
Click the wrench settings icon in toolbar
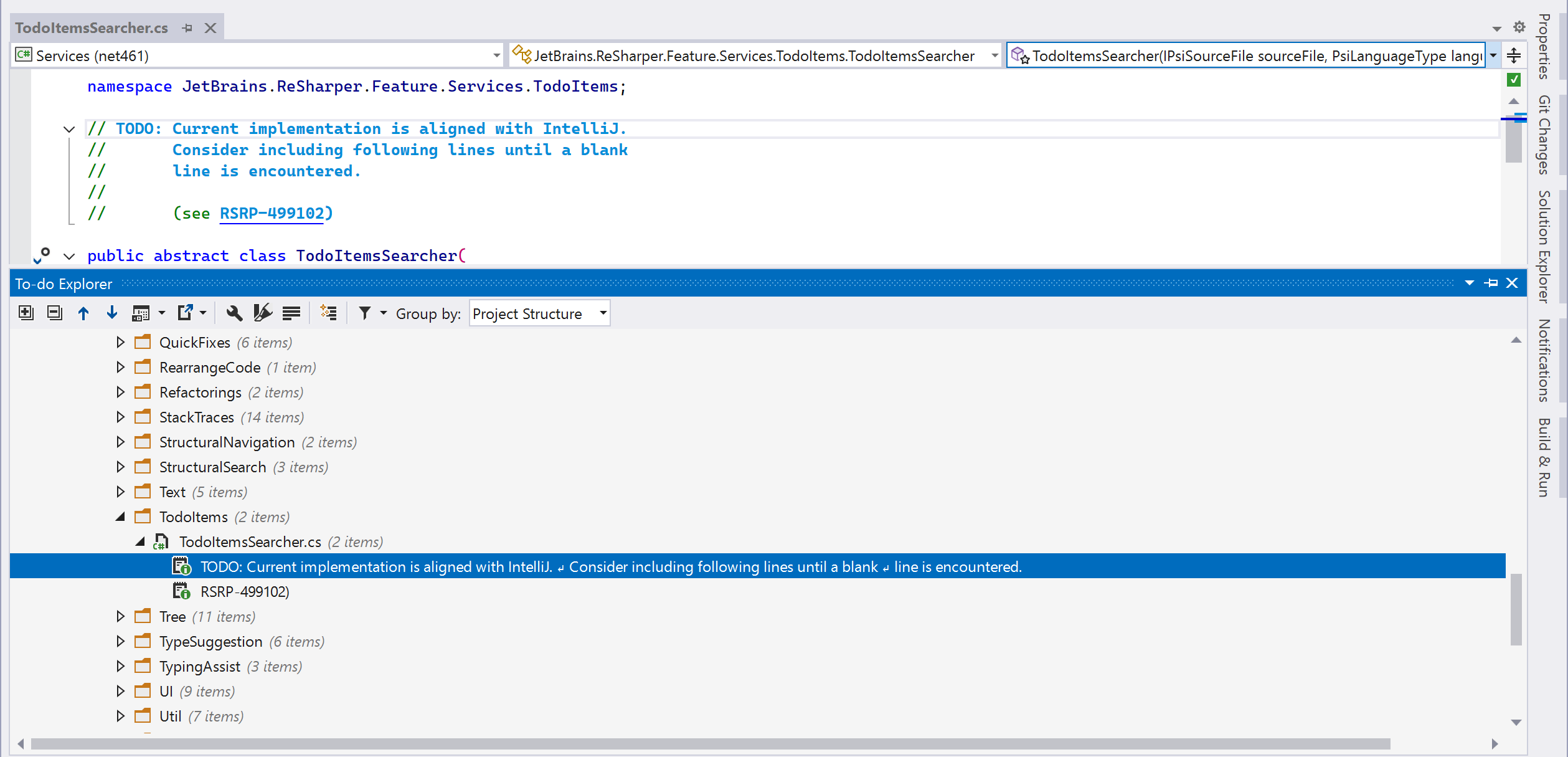coord(234,313)
